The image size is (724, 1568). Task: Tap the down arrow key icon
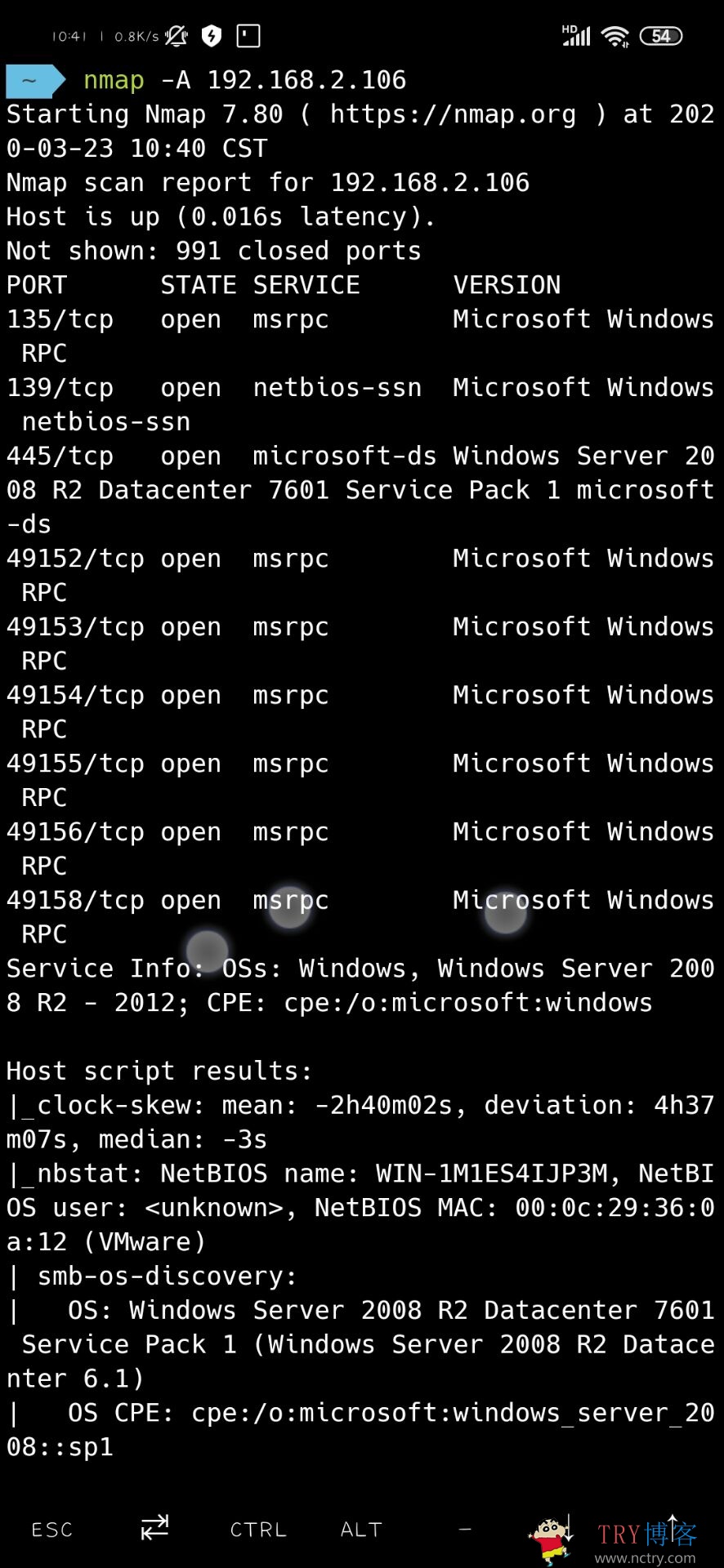click(x=570, y=1528)
